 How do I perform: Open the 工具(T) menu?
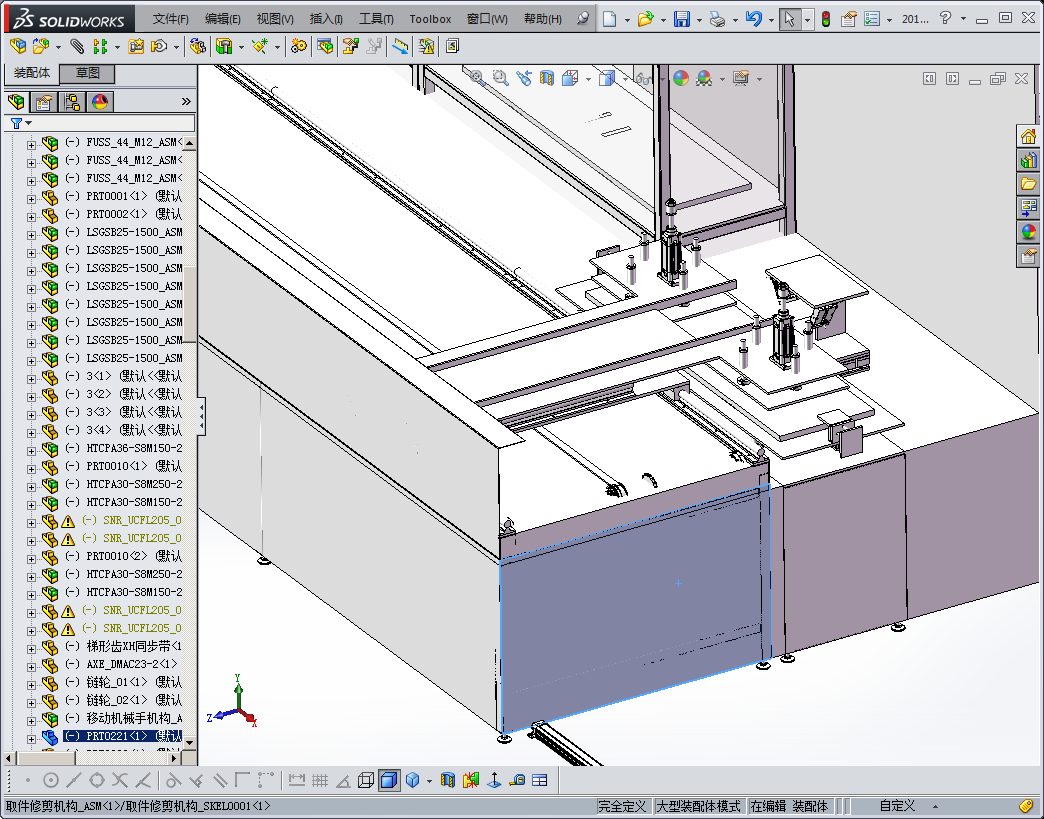[x=376, y=19]
